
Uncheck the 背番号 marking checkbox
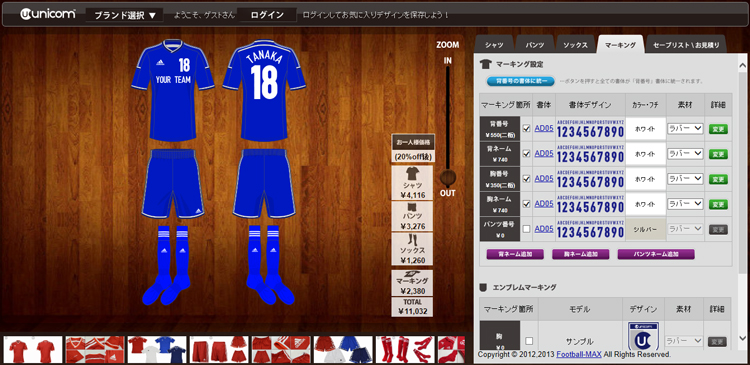click(527, 129)
